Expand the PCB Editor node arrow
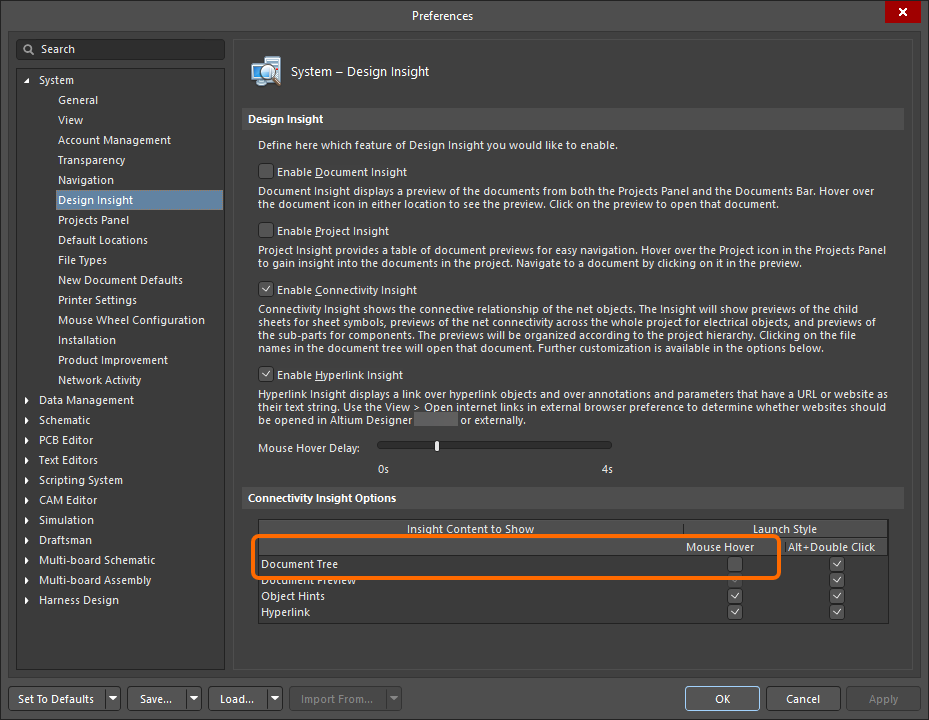 (x=27, y=440)
